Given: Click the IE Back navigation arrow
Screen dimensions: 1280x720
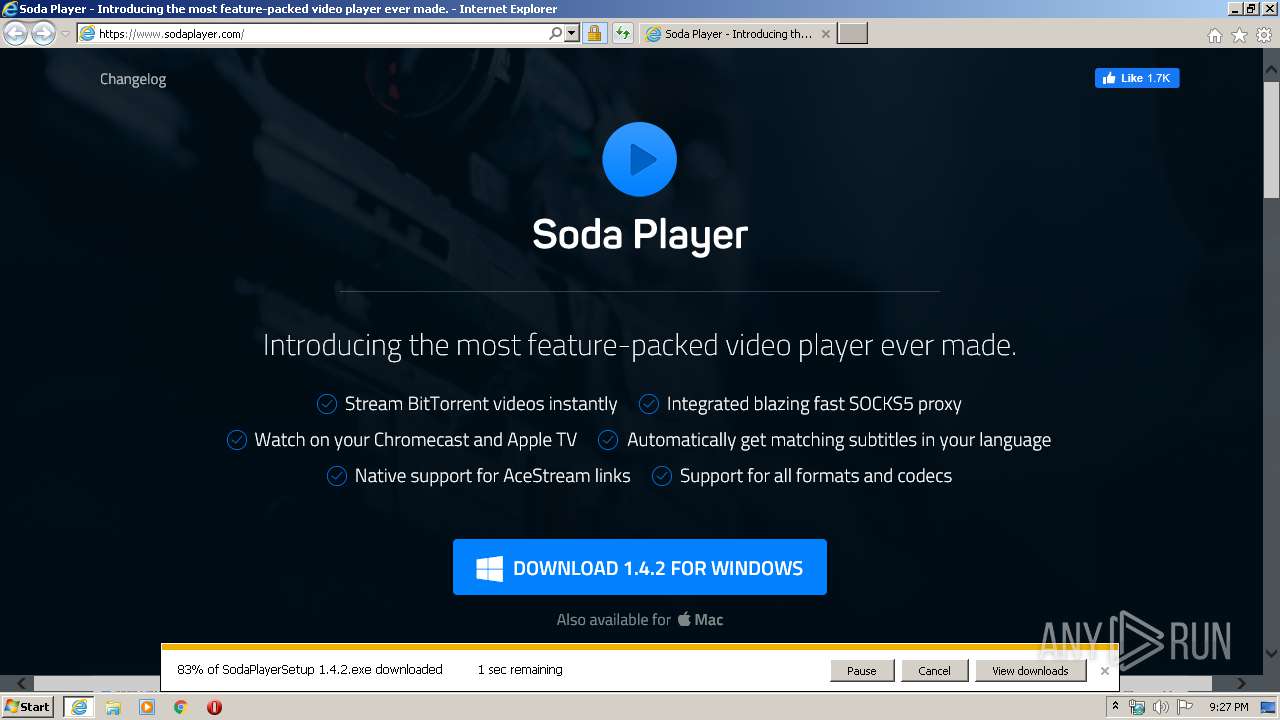Looking at the screenshot, I should [x=15, y=33].
